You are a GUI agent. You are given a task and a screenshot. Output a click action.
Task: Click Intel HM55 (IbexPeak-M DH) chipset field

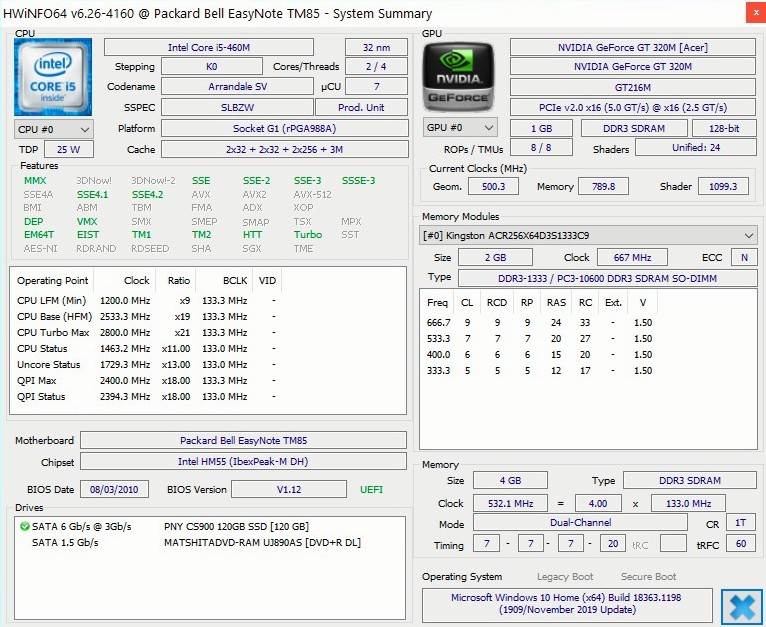coord(243,461)
